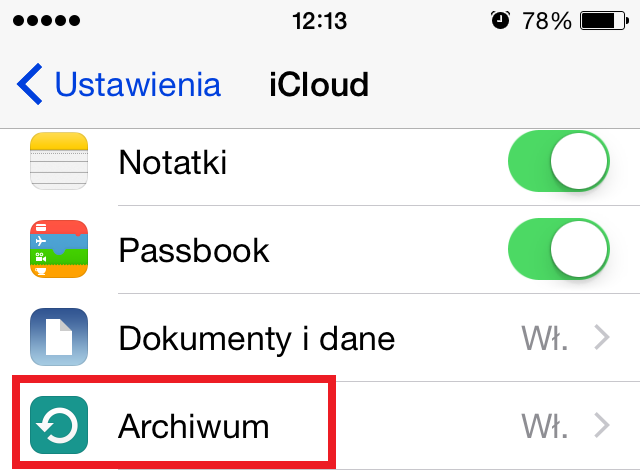Tap the Dokumenty i dane document icon
The height and width of the screenshot is (471, 640).
coord(59,337)
